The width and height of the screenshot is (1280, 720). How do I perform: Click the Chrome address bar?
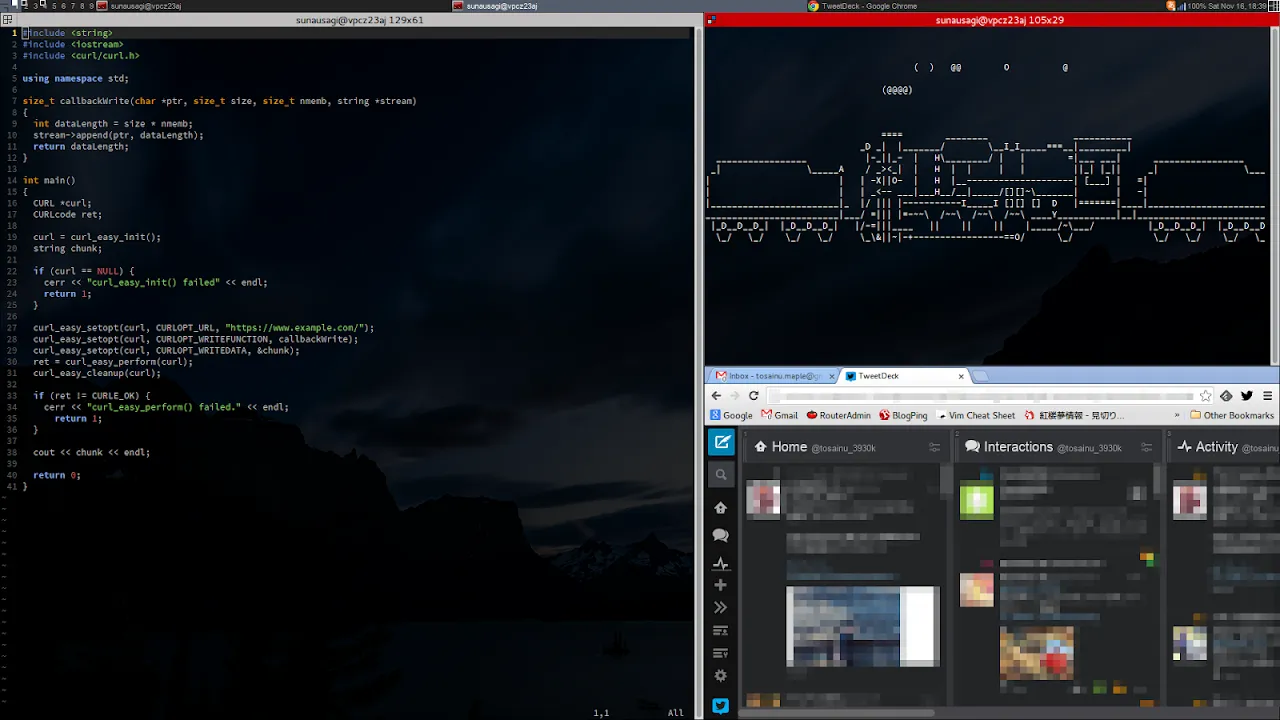pos(980,396)
